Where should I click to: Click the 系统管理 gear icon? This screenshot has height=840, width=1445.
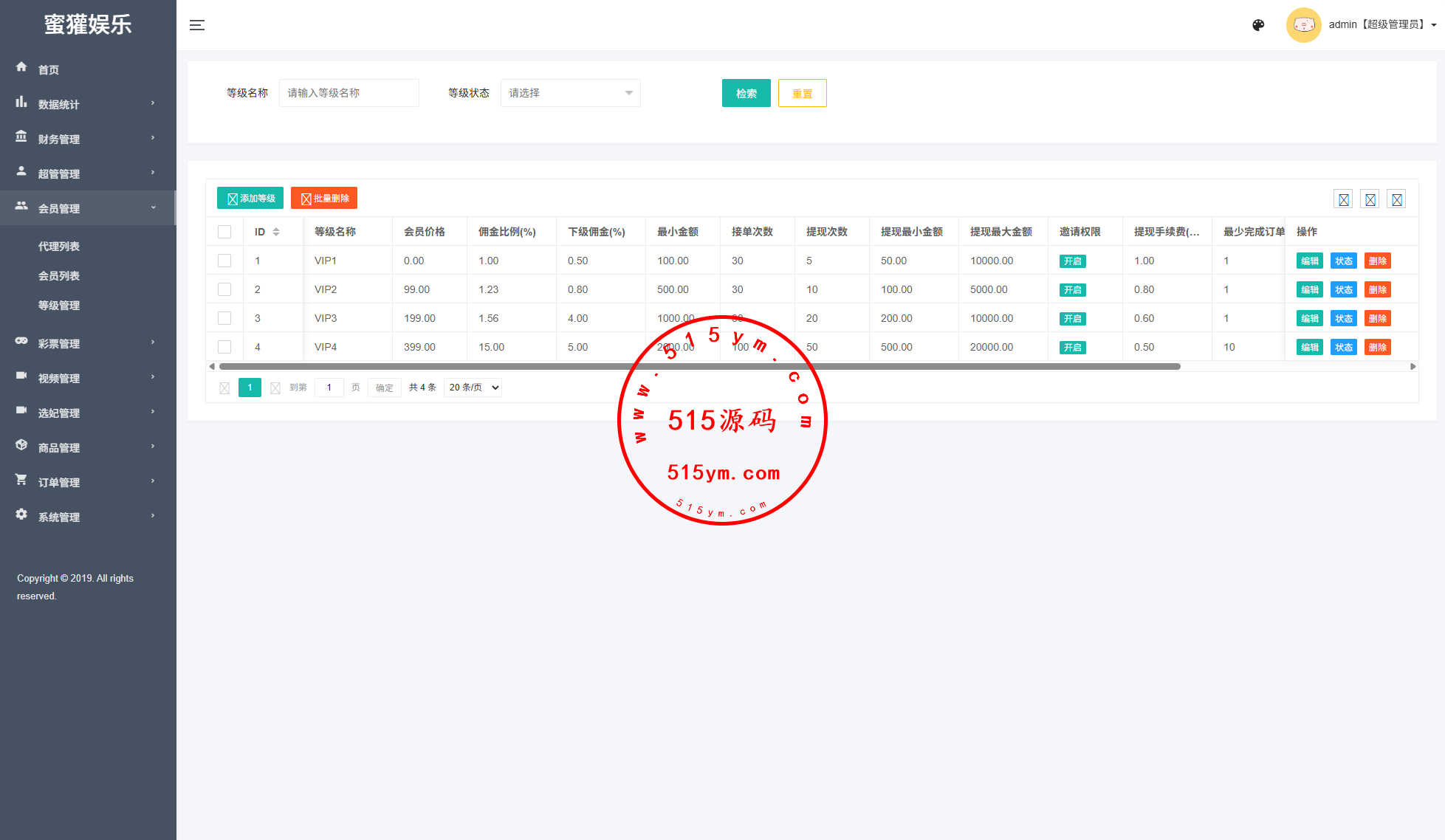[21, 514]
